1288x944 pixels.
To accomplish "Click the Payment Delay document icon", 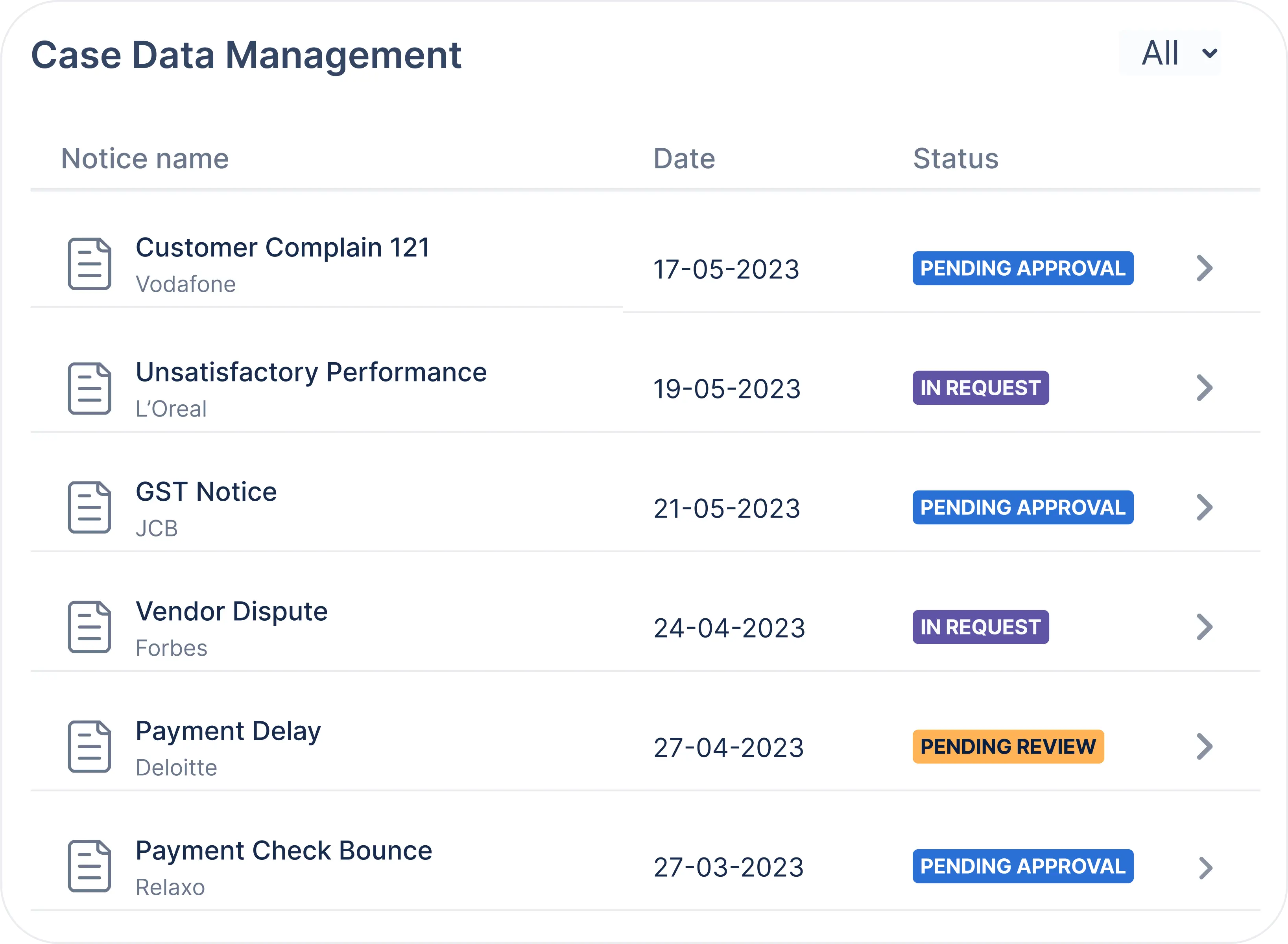I will (x=90, y=746).
